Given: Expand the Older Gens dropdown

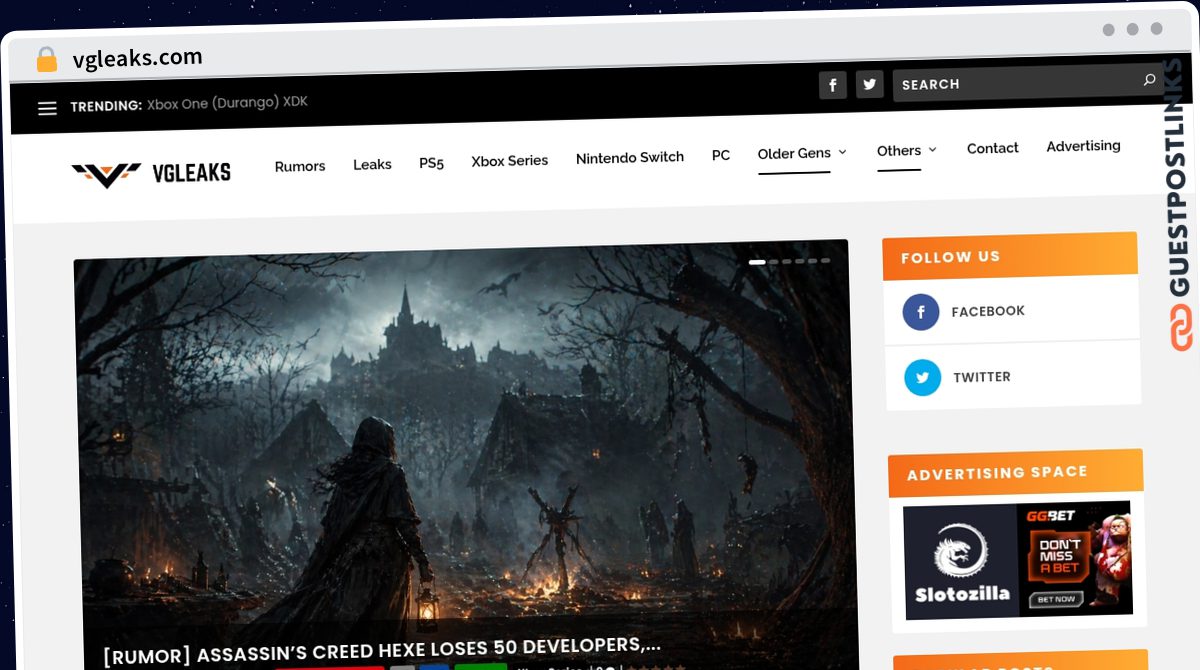Looking at the screenshot, I should 802,153.
